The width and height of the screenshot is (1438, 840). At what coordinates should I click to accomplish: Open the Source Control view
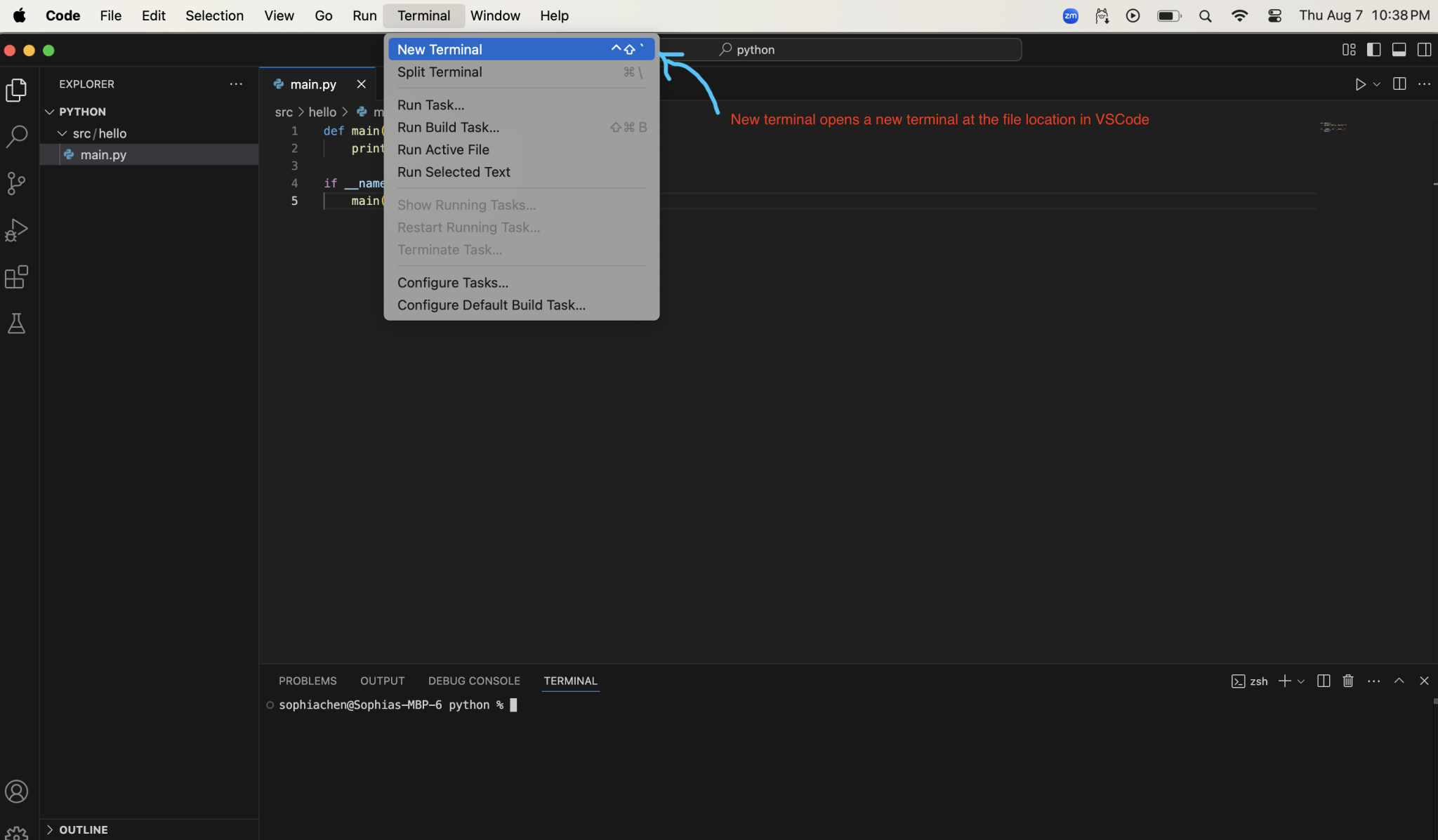pos(16,183)
